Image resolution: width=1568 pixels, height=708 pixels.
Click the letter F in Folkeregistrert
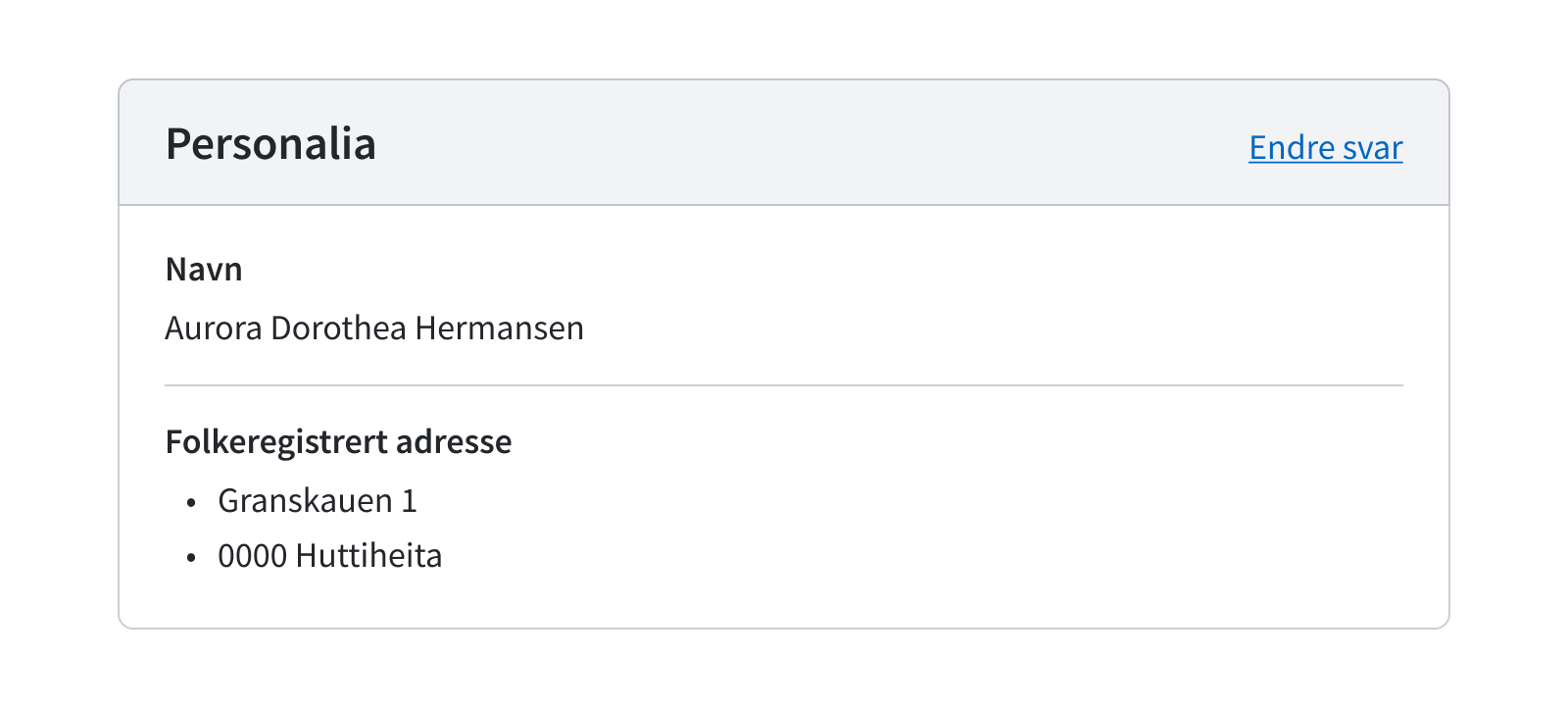pos(173,442)
